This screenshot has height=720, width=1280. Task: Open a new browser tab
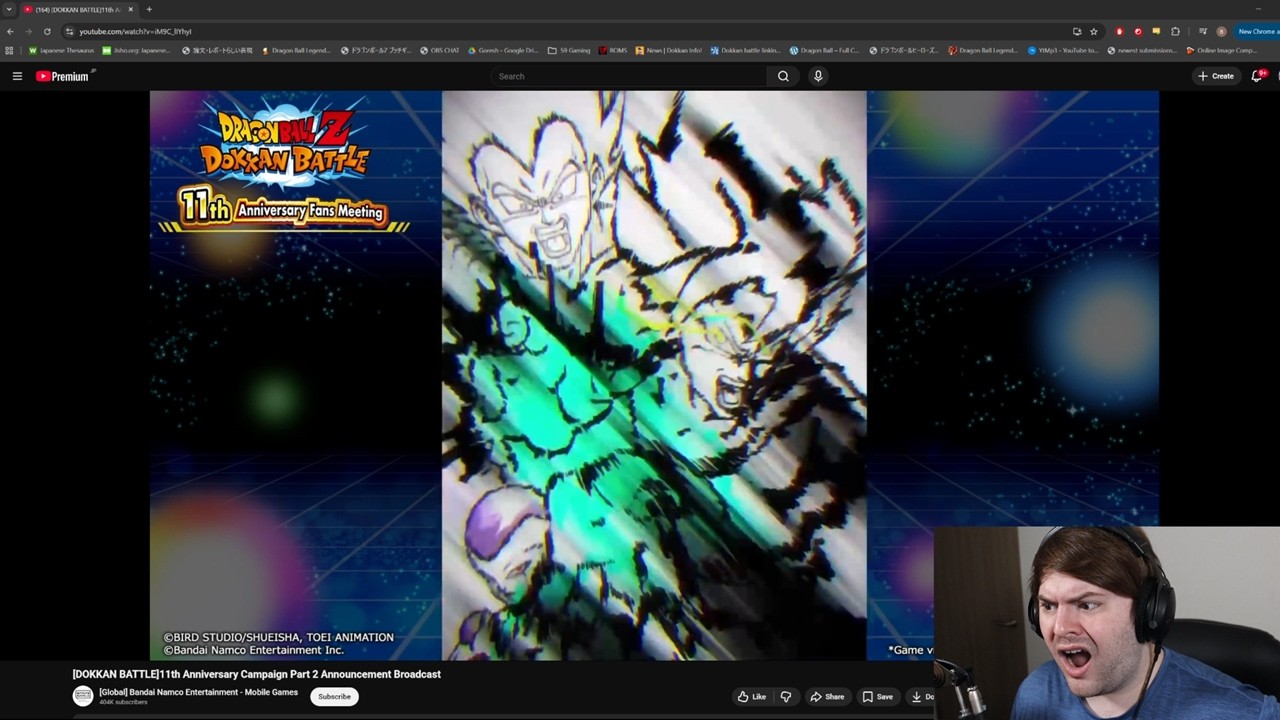point(149,9)
